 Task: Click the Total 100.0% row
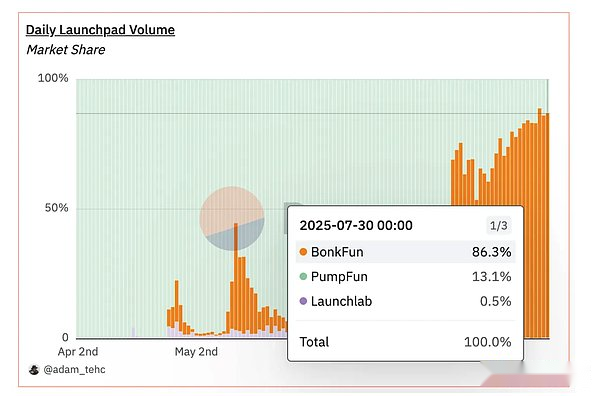tap(405, 342)
